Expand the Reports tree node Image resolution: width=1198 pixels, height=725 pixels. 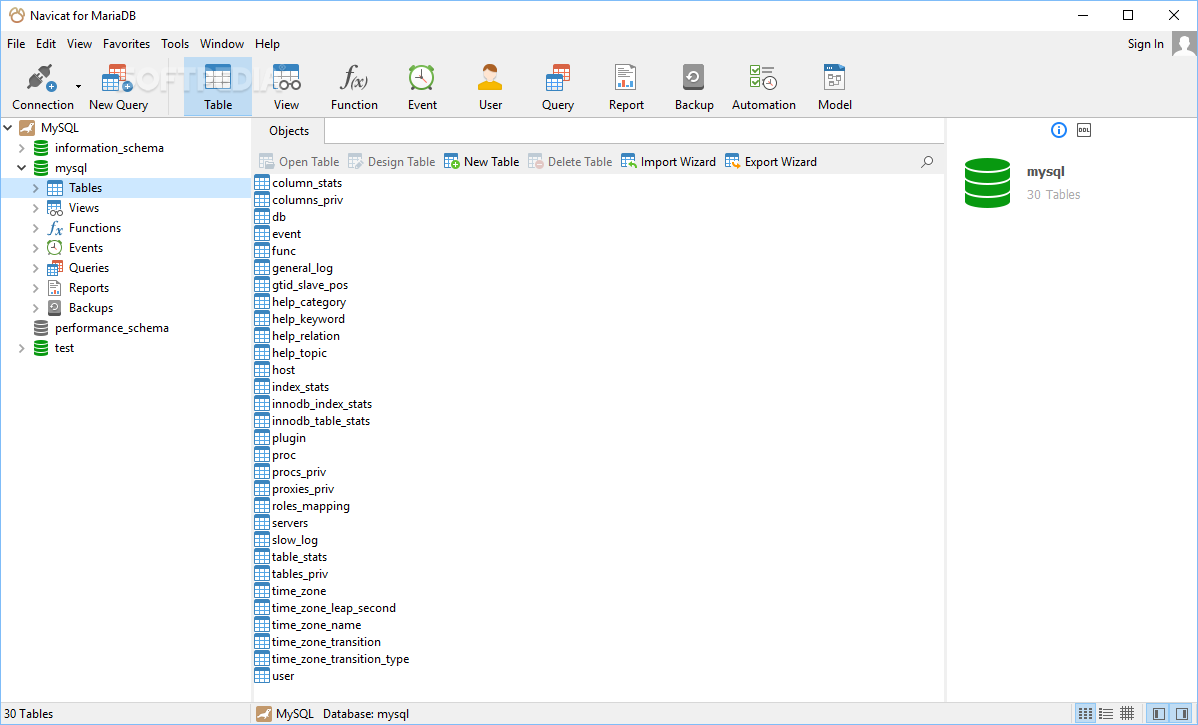point(35,288)
